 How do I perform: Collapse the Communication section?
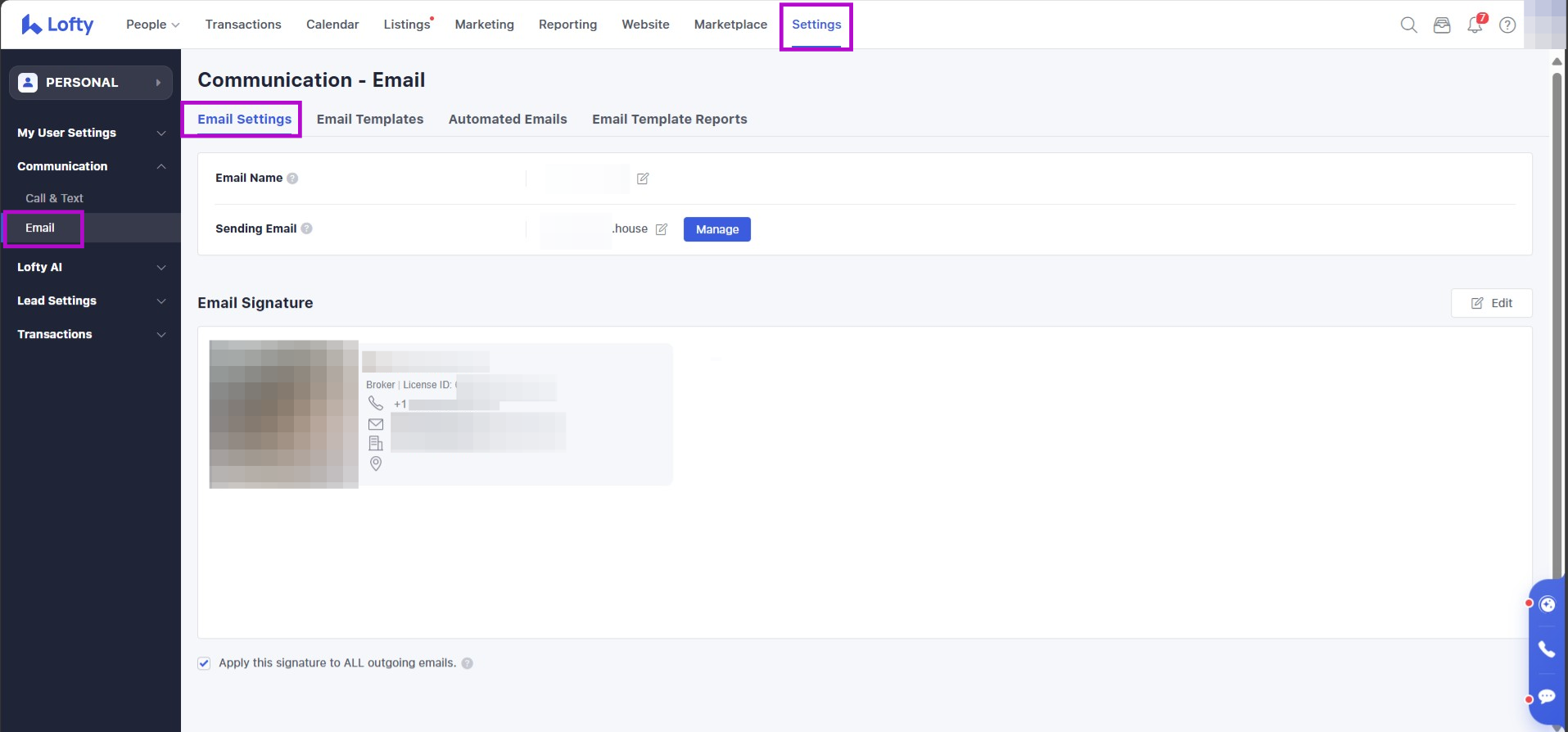[x=90, y=166]
